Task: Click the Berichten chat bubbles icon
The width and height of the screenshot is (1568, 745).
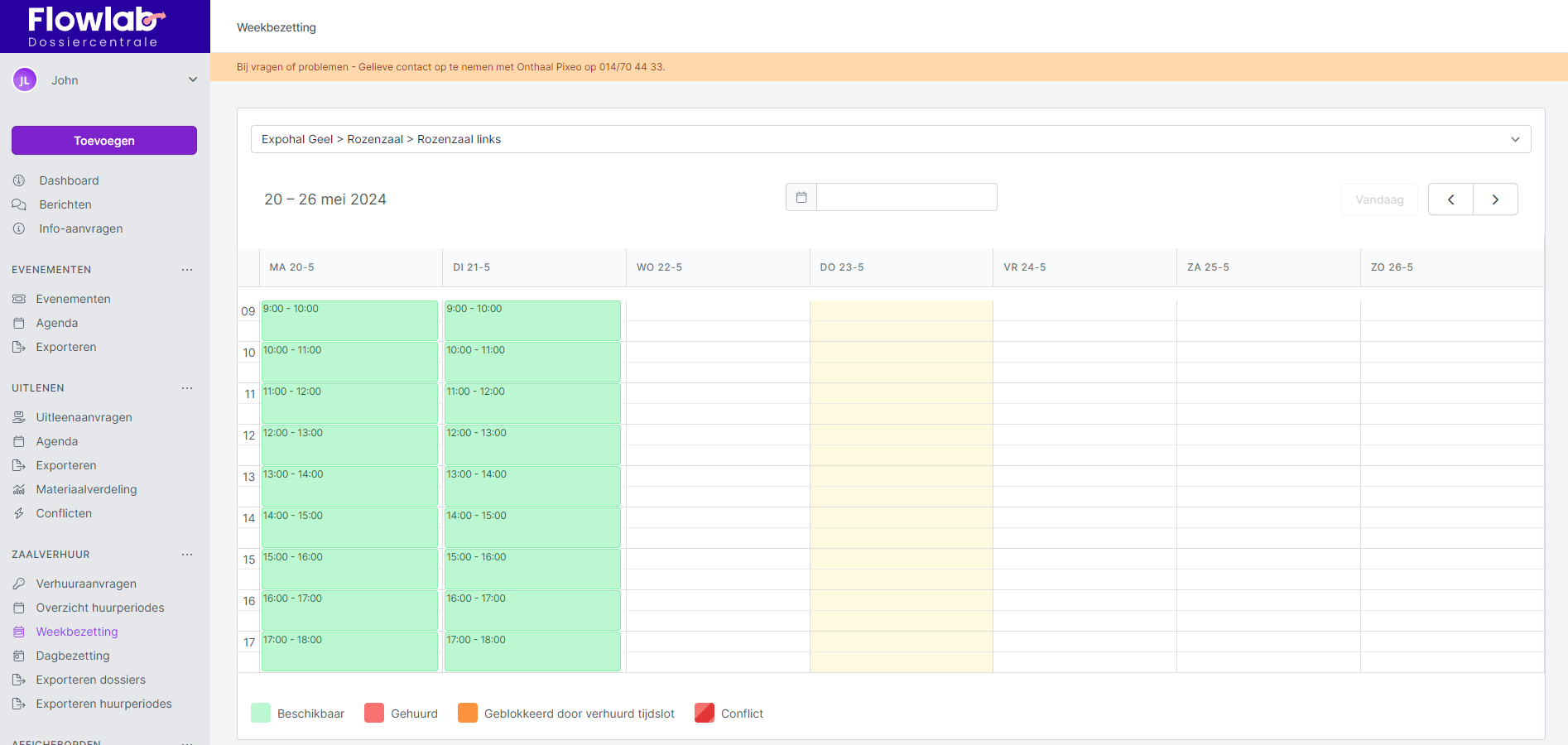Action: [19, 204]
